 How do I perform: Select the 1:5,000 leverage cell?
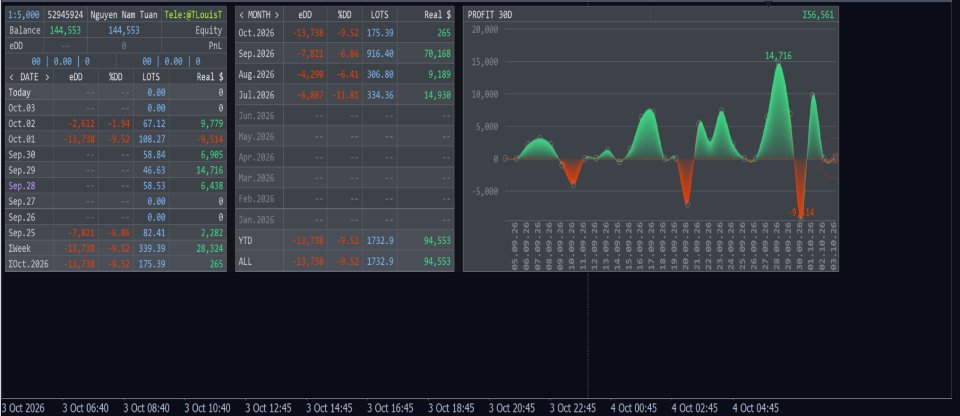point(24,15)
